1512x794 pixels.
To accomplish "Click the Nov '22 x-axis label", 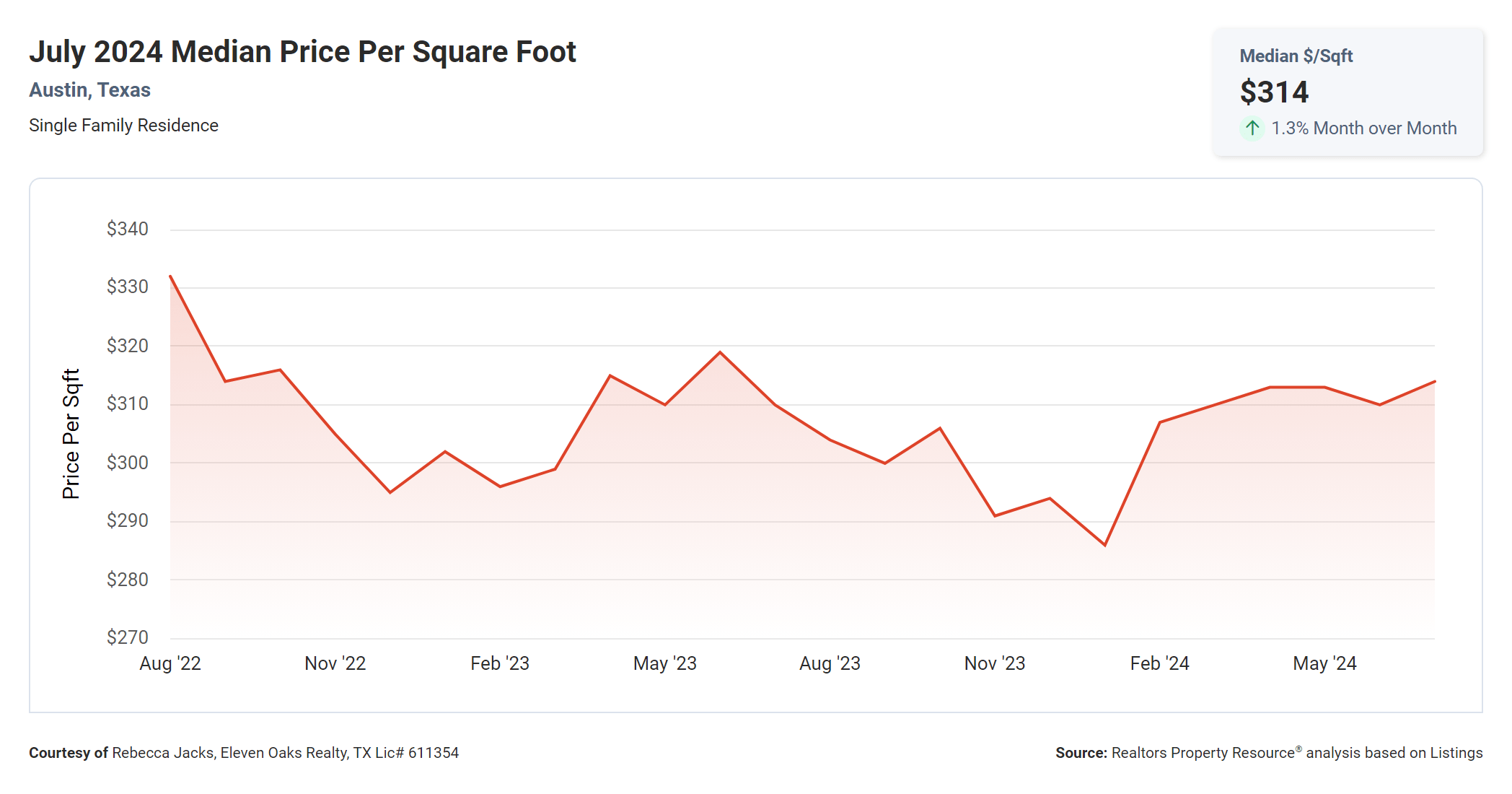I will pyautogui.click(x=335, y=663).
